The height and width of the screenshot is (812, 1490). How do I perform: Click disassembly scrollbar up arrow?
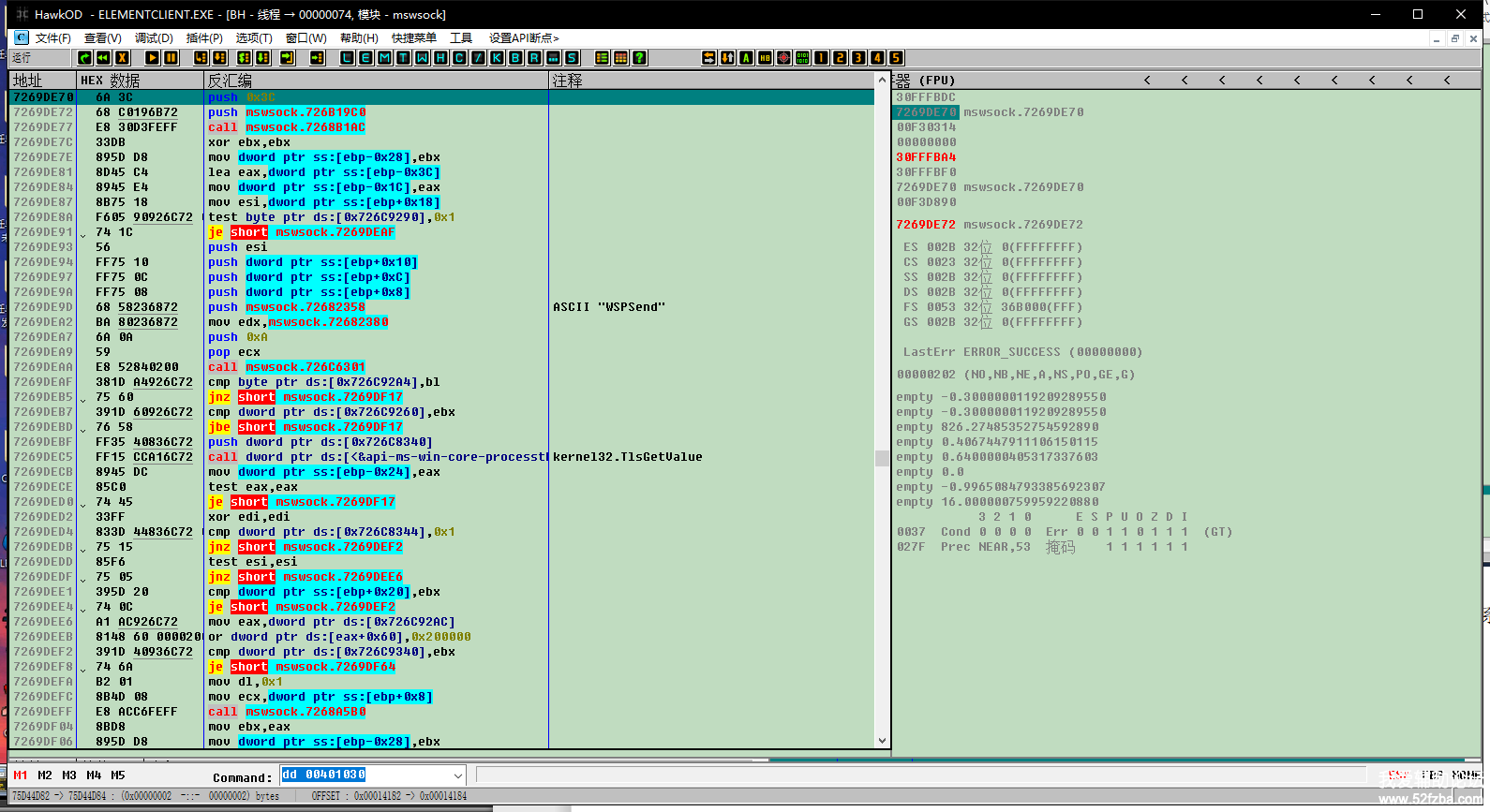click(882, 81)
